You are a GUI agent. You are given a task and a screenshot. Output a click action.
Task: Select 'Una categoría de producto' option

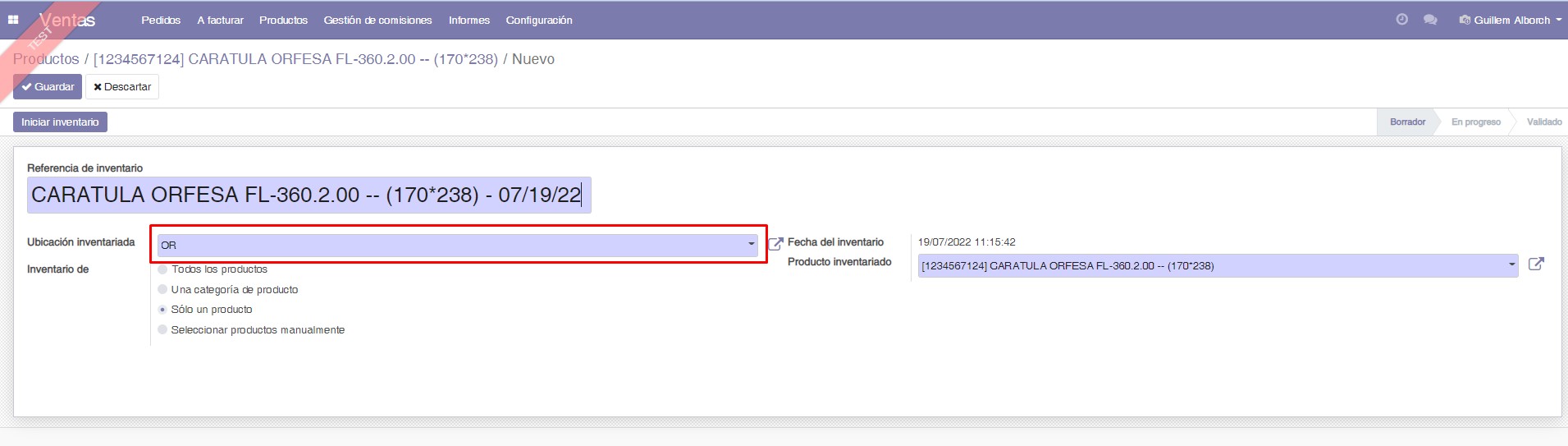pos(162,290)
